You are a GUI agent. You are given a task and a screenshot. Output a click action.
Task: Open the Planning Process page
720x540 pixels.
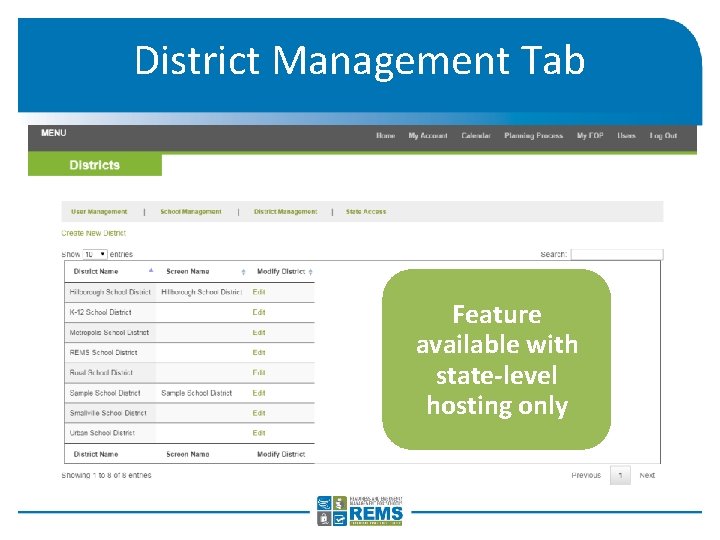534,135
